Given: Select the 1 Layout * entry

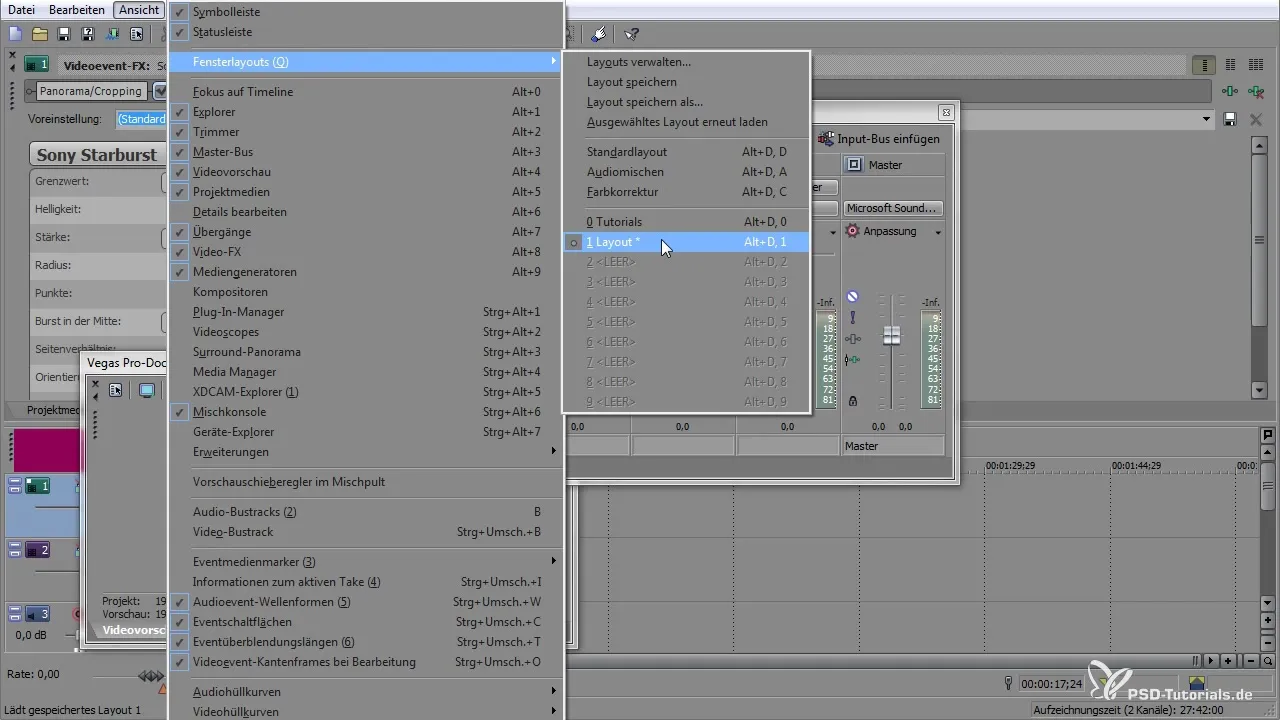Looking at the screenshot, I should pyautogui.click(x=686, y=242).
